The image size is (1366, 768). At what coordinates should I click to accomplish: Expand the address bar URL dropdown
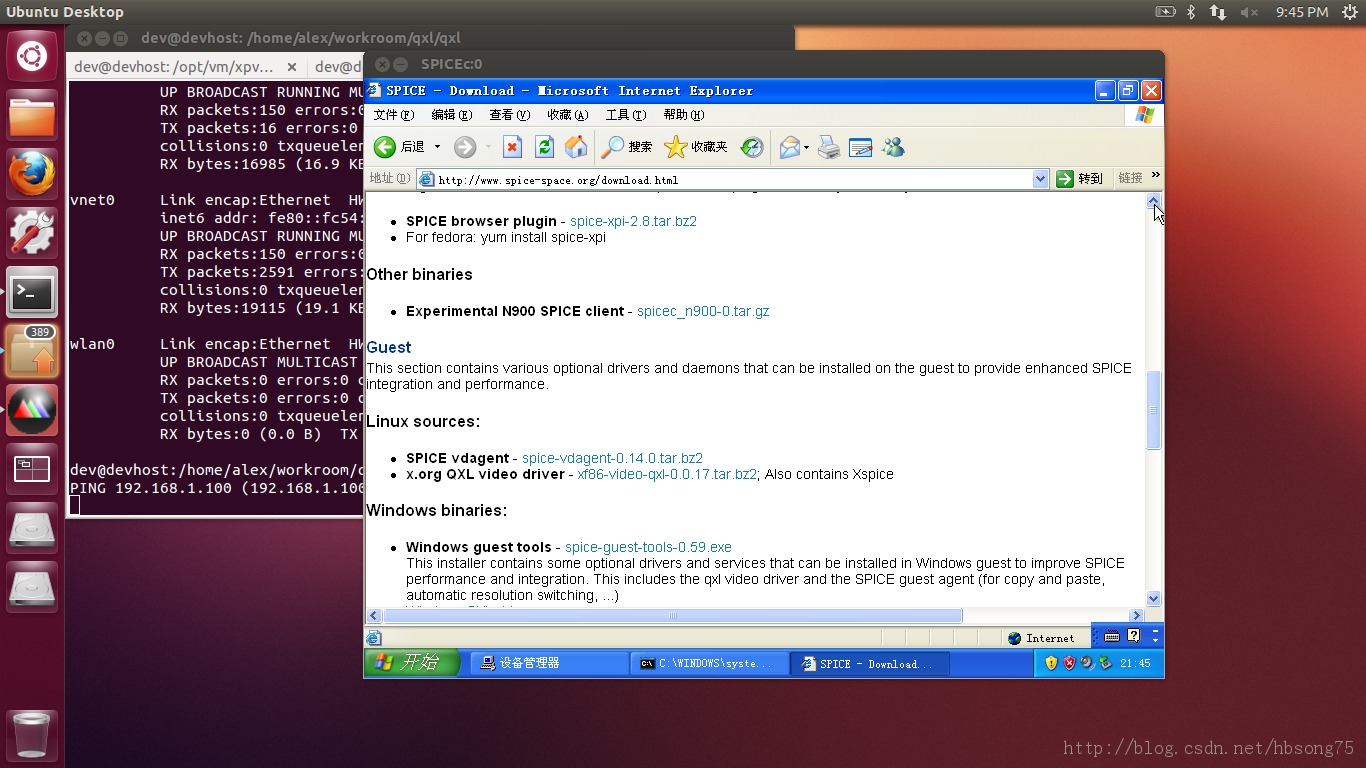coord(1040,179)
